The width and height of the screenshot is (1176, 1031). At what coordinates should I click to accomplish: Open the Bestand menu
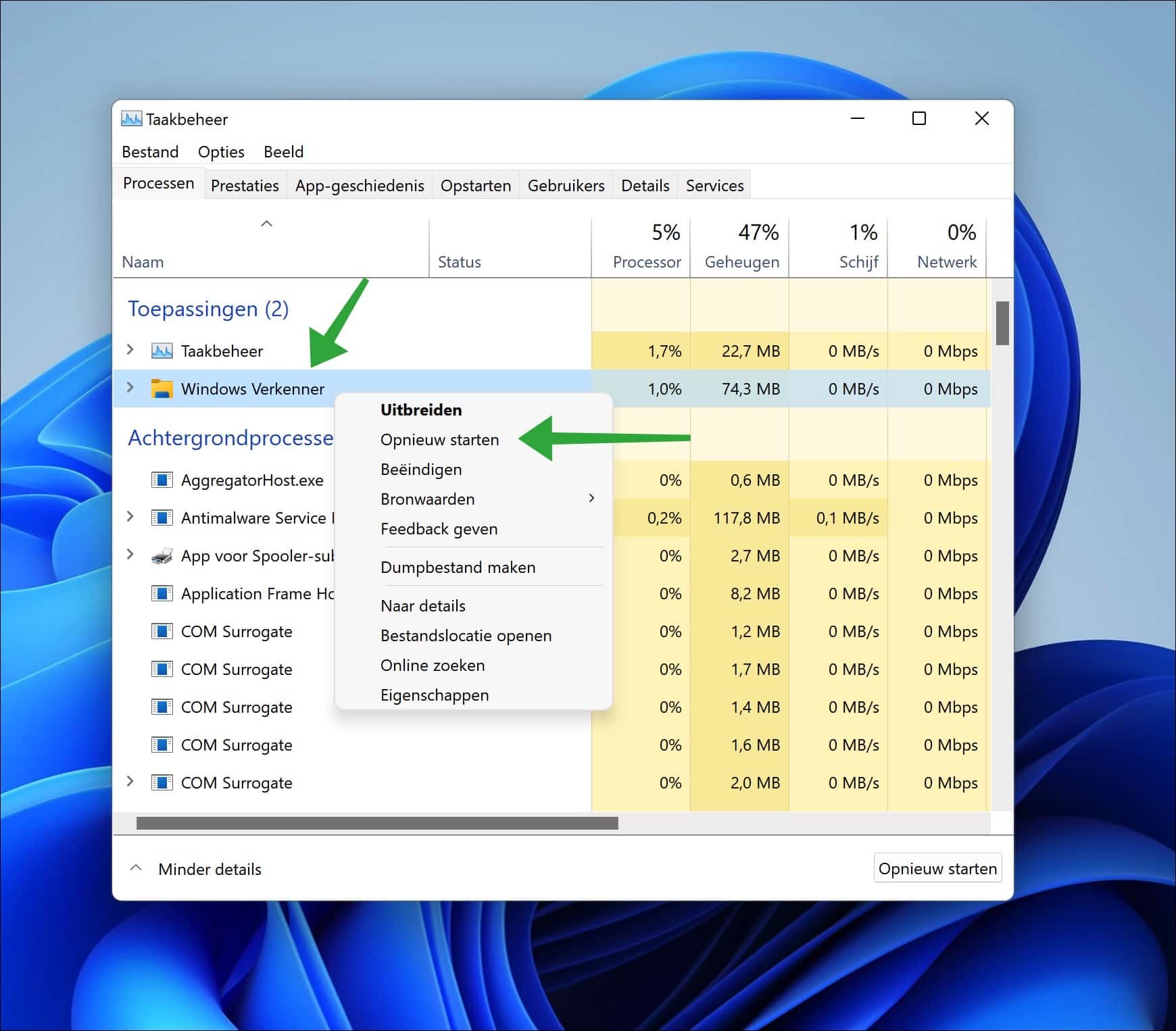point(150,152)
